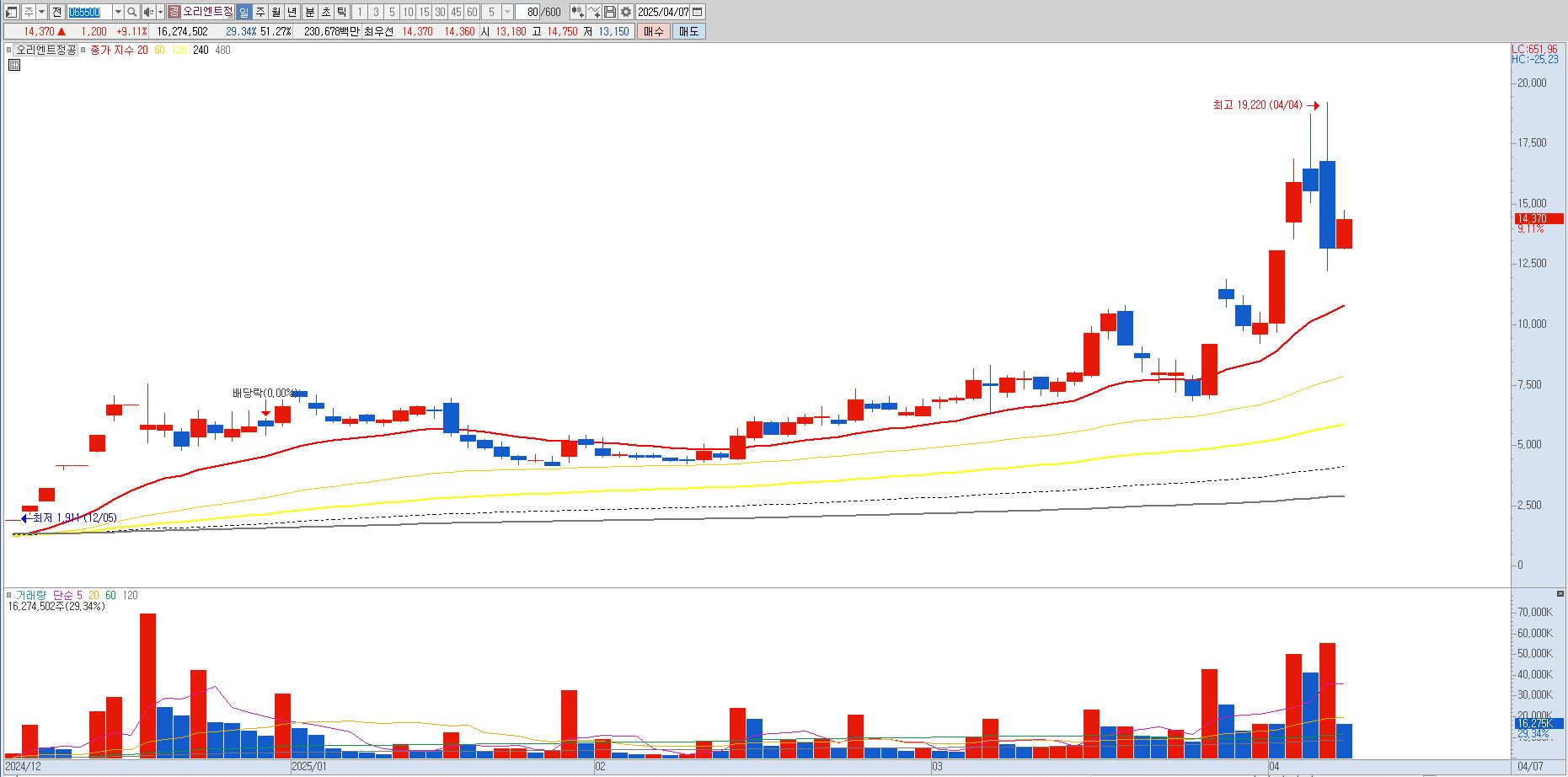Image resolution: width=1568 pixels, height=777 pixels.
Task: Open the chart indicator add icon
Action: point(577,12)
